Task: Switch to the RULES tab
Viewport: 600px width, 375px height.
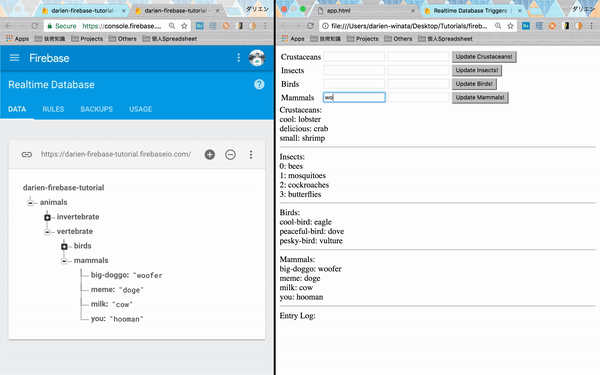Action: pos(53,109)
